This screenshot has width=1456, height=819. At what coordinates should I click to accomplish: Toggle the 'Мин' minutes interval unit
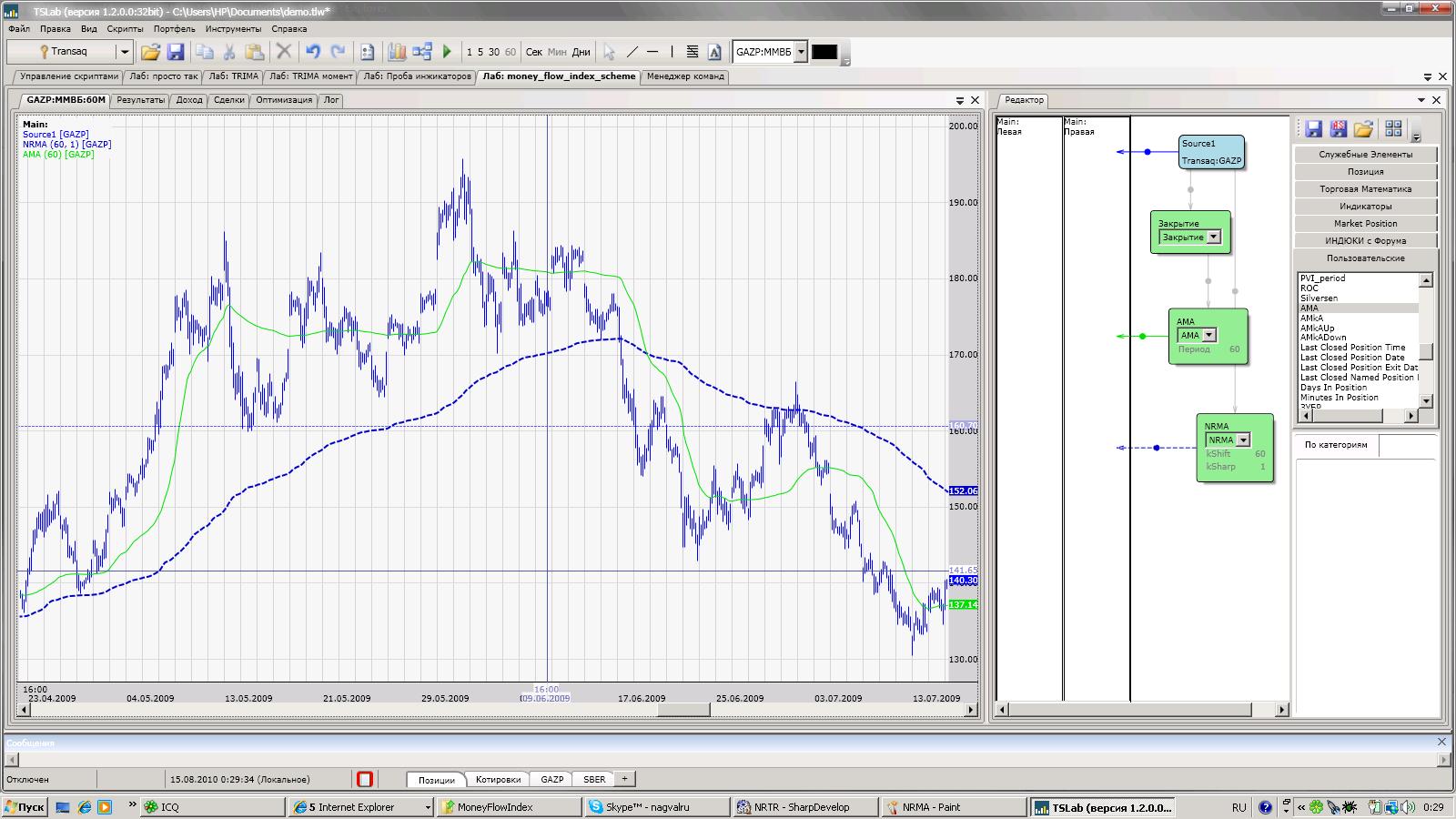point(557,52)
